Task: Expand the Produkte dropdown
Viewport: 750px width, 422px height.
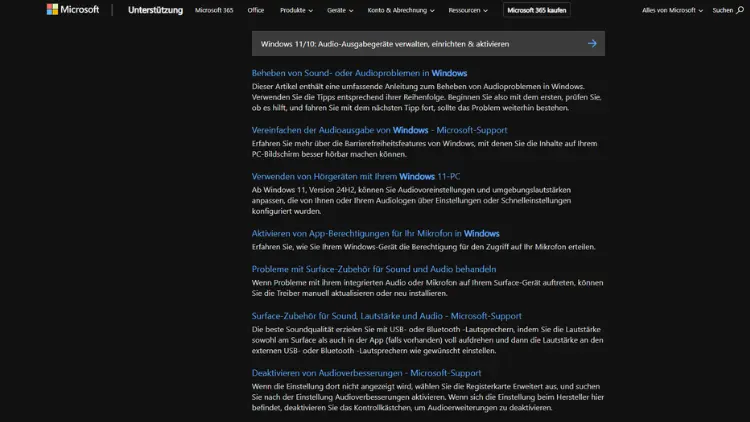Action: pos(296,10)
